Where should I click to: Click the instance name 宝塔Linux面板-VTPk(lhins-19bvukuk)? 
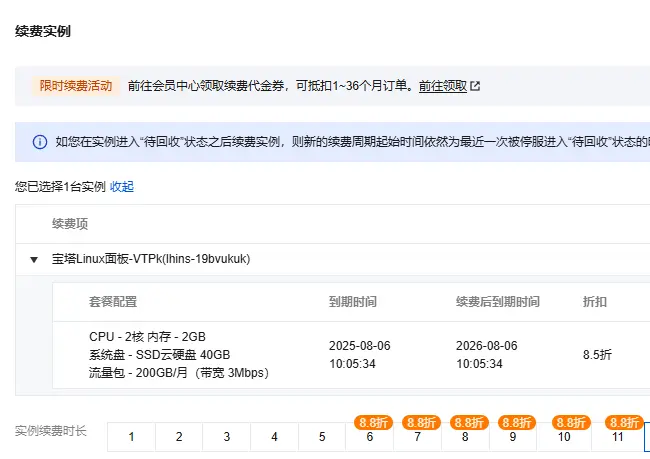tap(151, 259)
